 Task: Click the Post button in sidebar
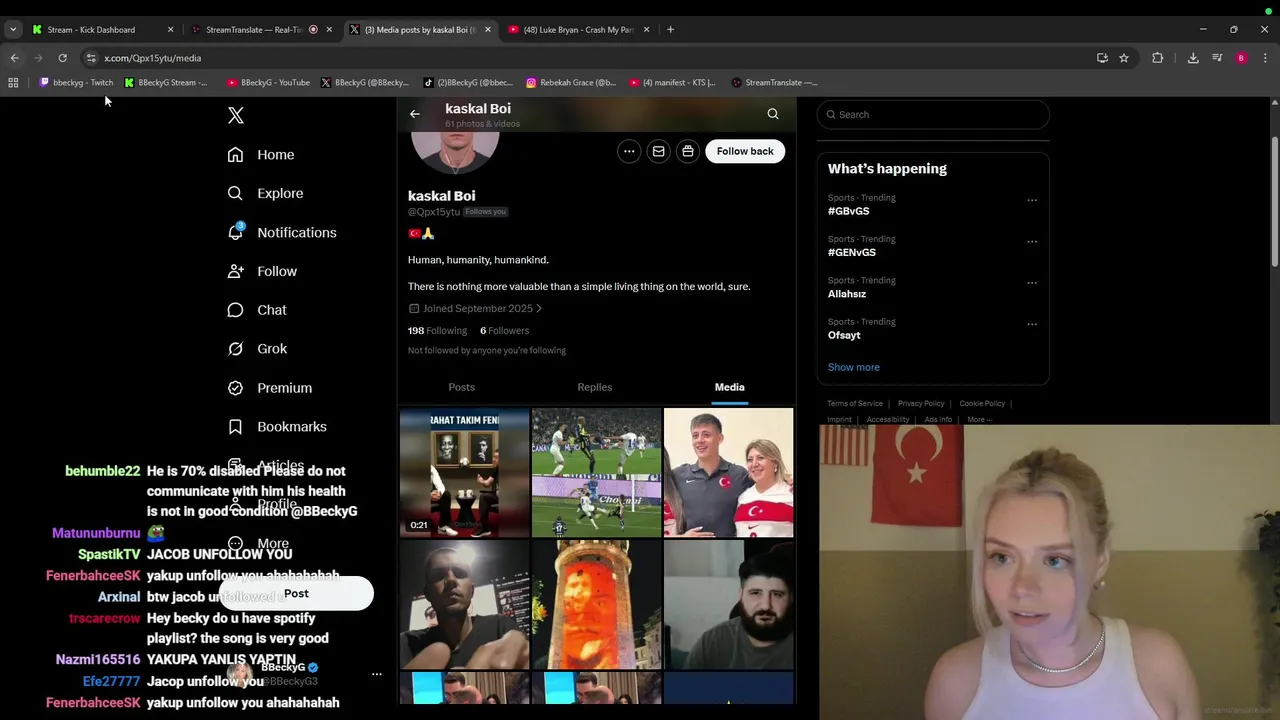296,594
